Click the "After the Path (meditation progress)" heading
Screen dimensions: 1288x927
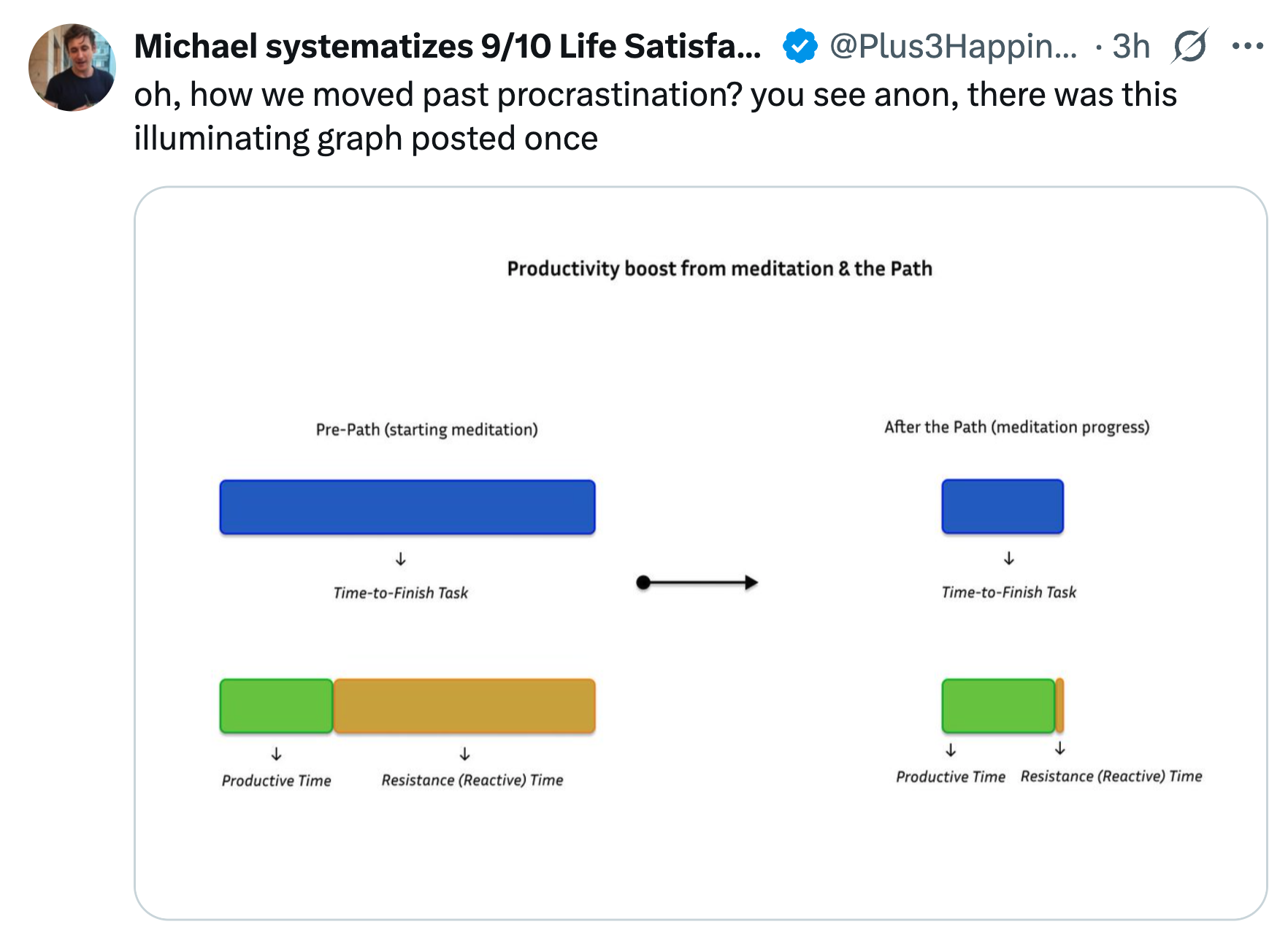[x=1016, y=427]
